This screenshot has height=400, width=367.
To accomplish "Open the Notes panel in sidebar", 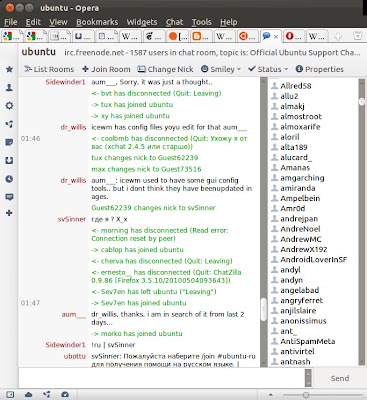I will coord(9,142).
